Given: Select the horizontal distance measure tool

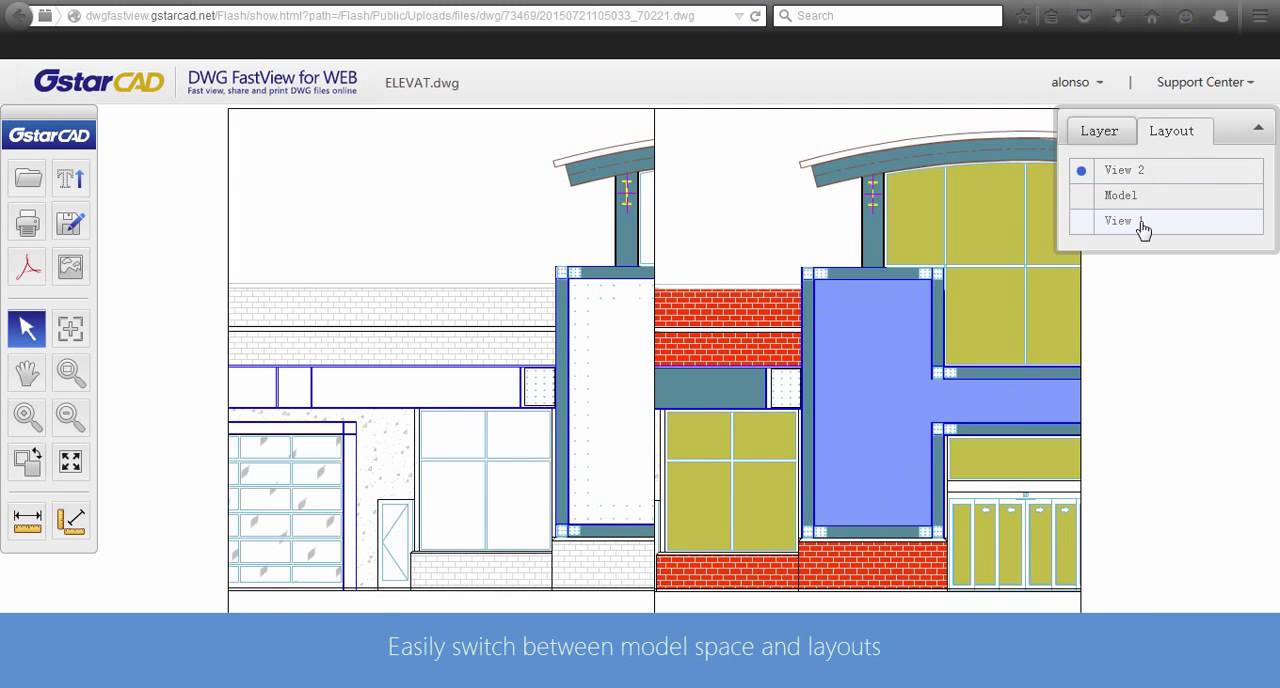Looking at the screenshot, I should [x=28, y=521].
